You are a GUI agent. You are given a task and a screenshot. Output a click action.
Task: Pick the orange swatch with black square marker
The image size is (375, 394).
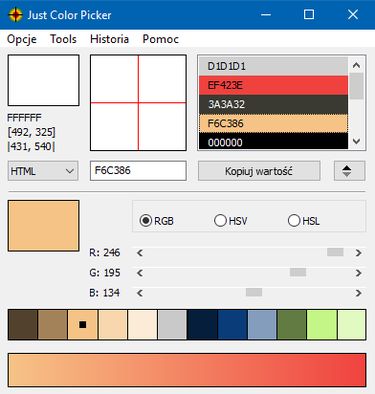point(83,324)
